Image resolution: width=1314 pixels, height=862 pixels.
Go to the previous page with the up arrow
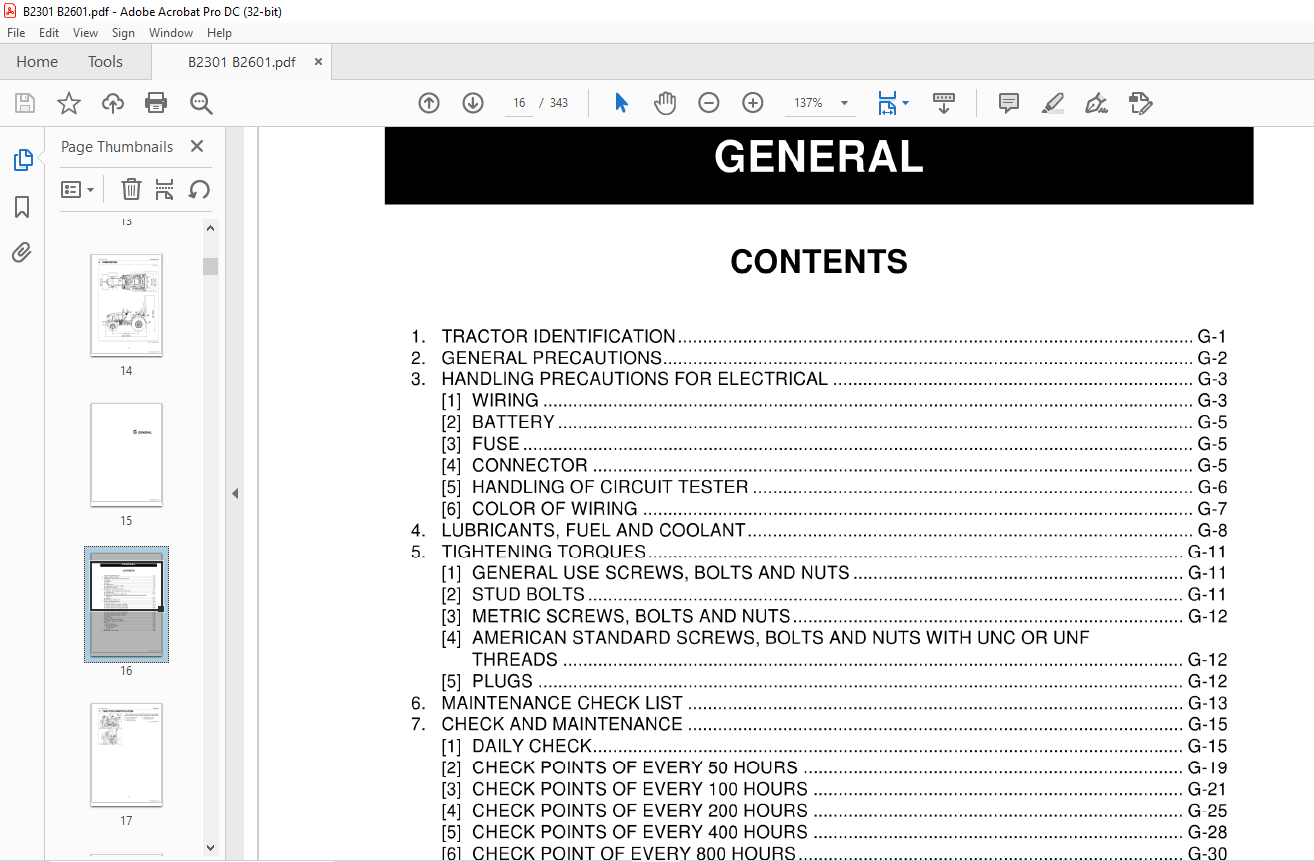point(429,103)
